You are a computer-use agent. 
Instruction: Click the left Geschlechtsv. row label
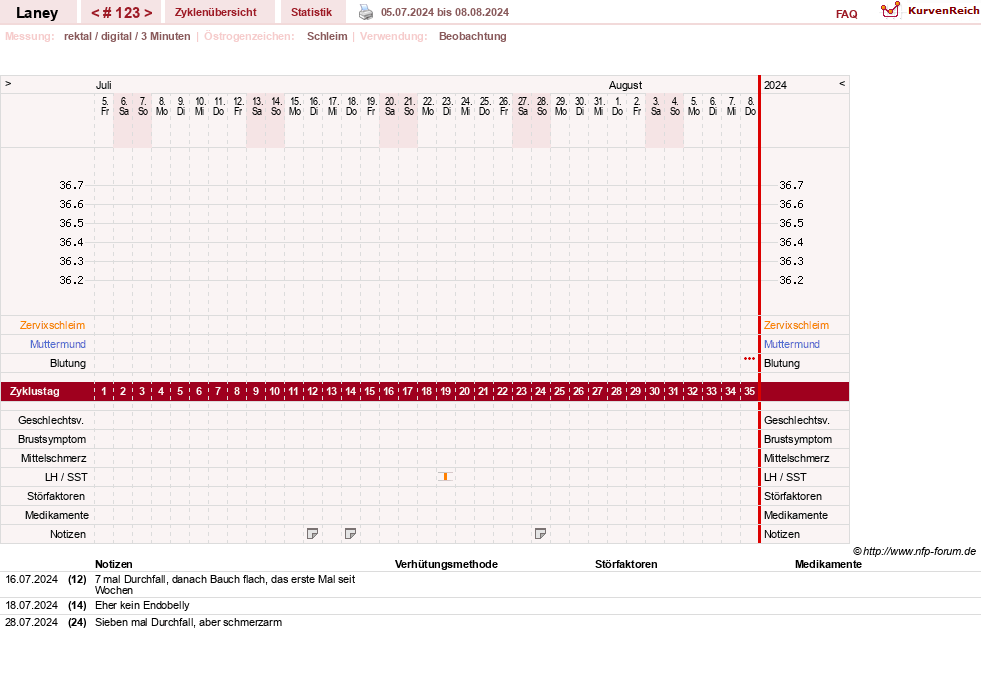[x=51, y=420]
